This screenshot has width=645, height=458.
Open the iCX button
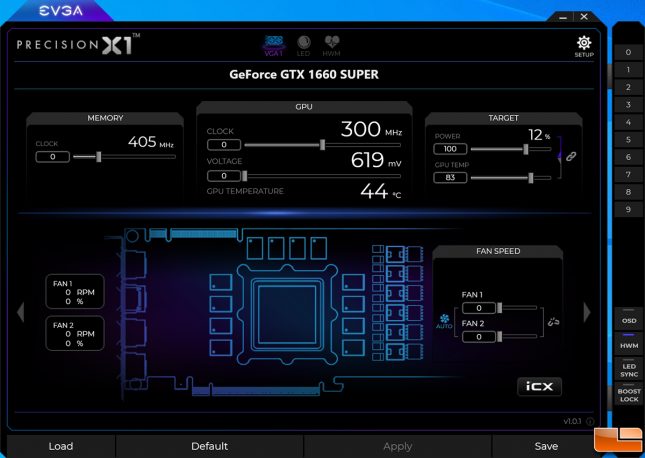pos(539,386)
